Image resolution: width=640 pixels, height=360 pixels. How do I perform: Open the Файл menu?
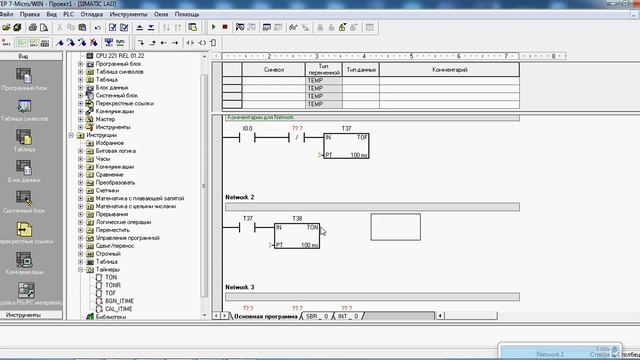6,14
